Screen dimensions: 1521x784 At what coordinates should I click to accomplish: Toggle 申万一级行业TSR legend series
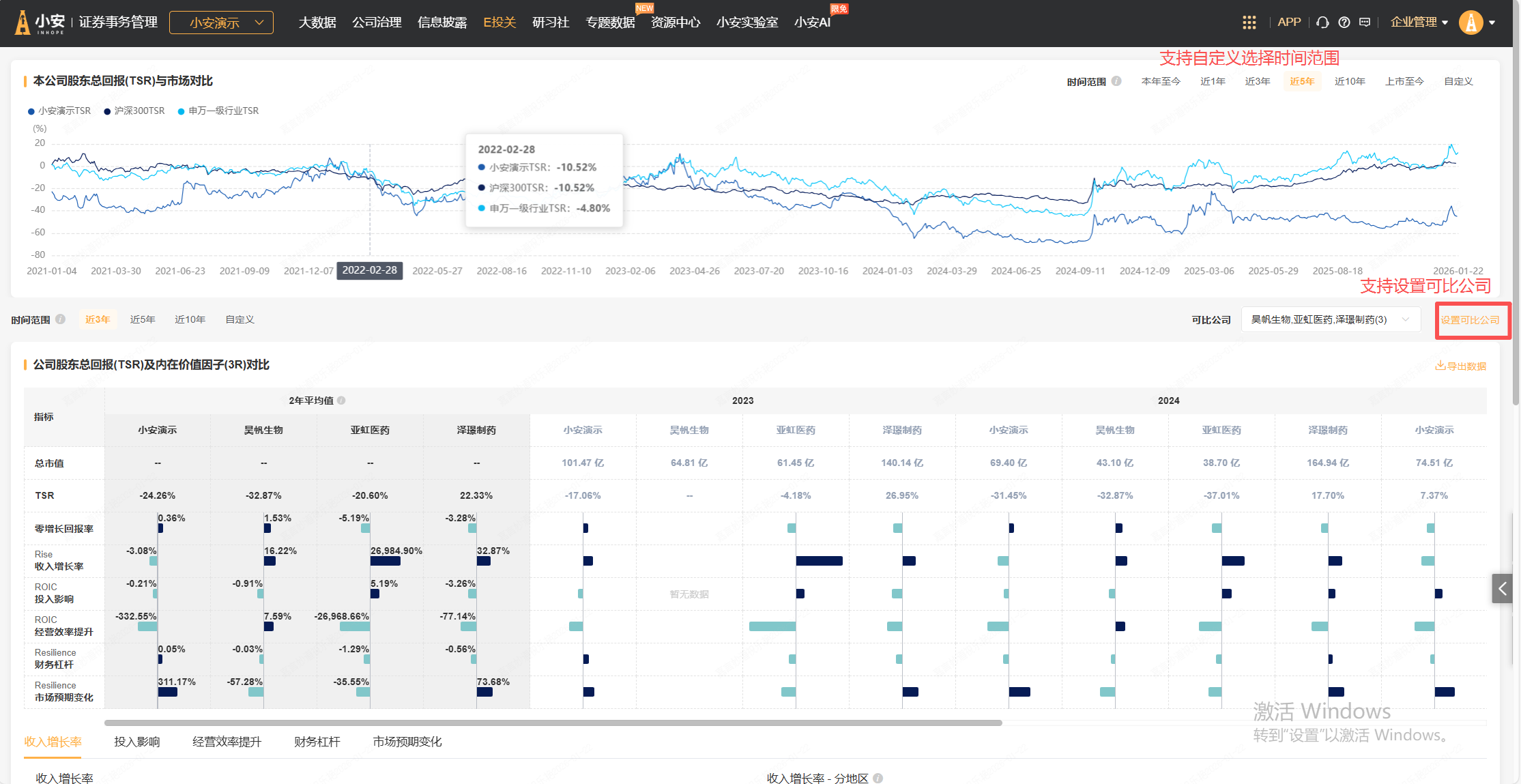218,111
